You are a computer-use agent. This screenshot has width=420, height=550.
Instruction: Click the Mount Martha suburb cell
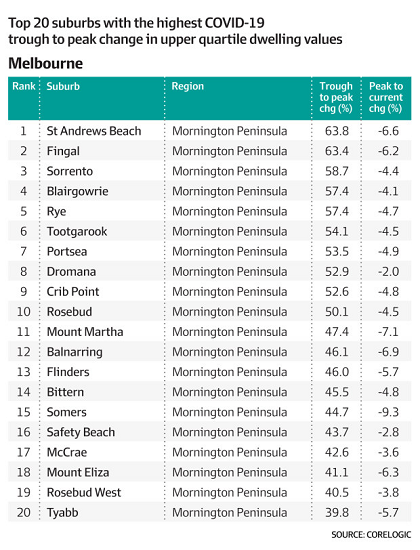coord(85,332)
